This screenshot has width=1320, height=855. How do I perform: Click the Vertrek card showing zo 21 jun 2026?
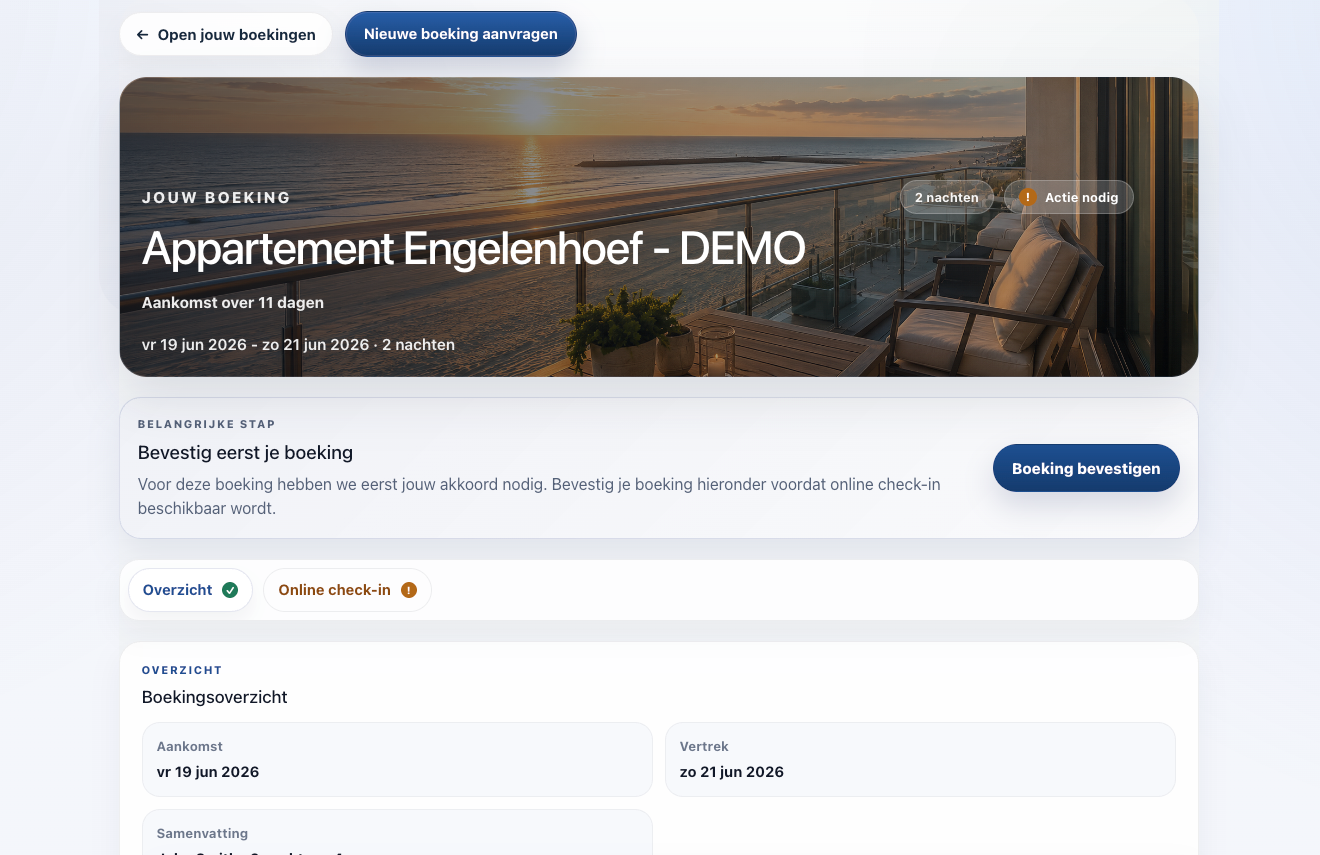tap(920, 760)
